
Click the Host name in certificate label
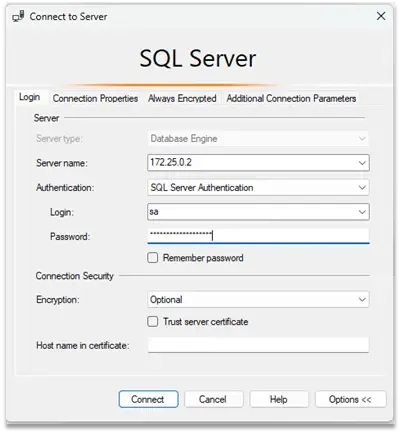[83, 345]
